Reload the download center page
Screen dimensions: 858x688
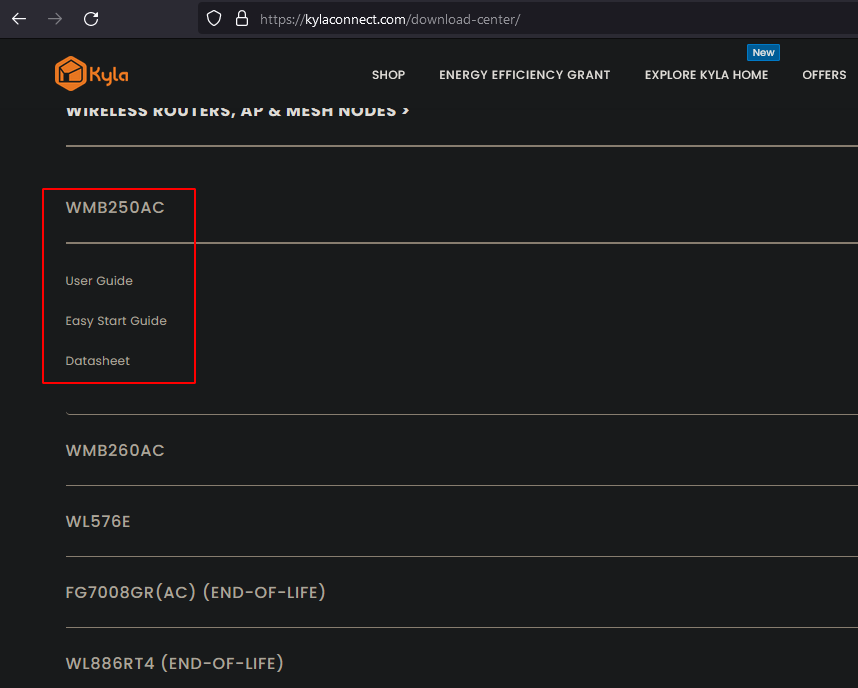[x=91, y=19]
